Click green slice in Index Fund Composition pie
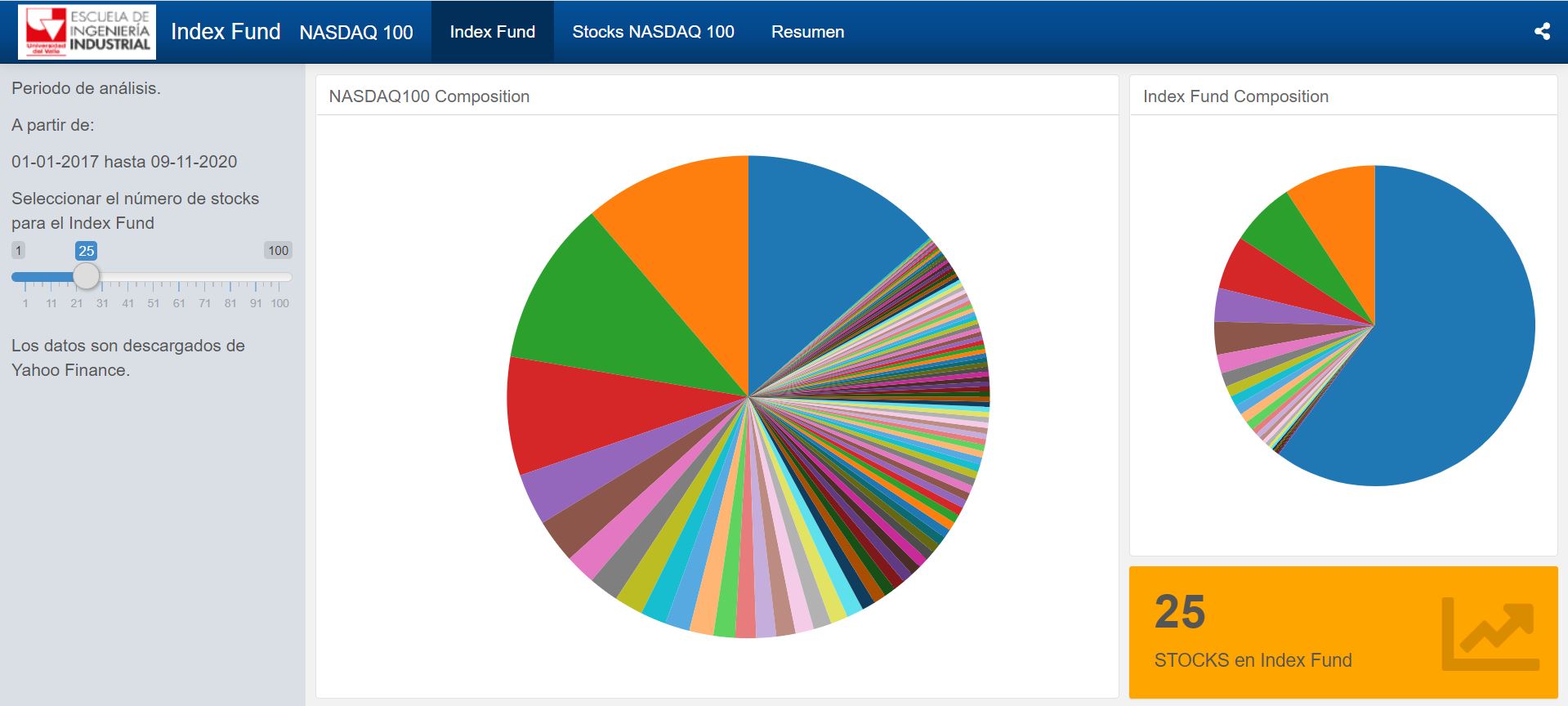 [x=1291, y=245]
